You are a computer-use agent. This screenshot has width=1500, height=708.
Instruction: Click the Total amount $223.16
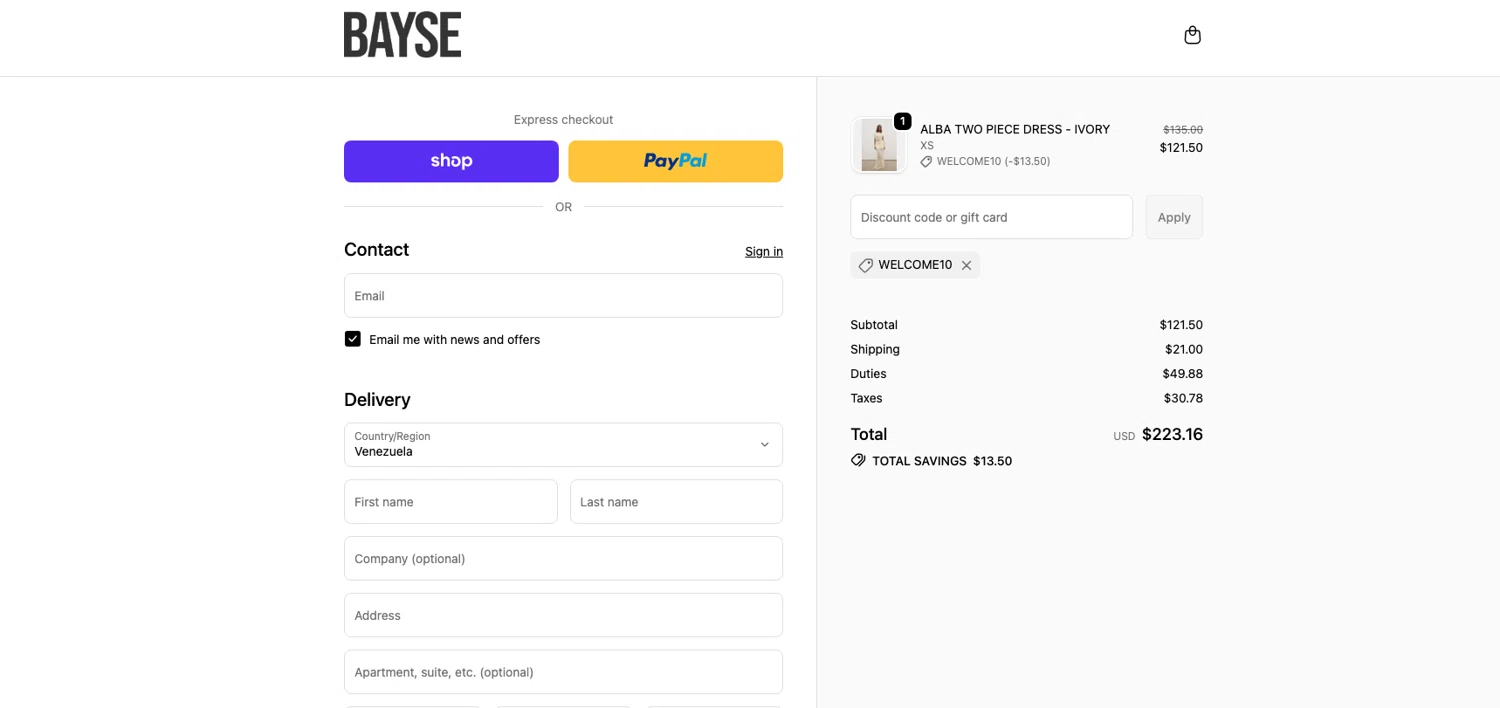point(1172,434)
